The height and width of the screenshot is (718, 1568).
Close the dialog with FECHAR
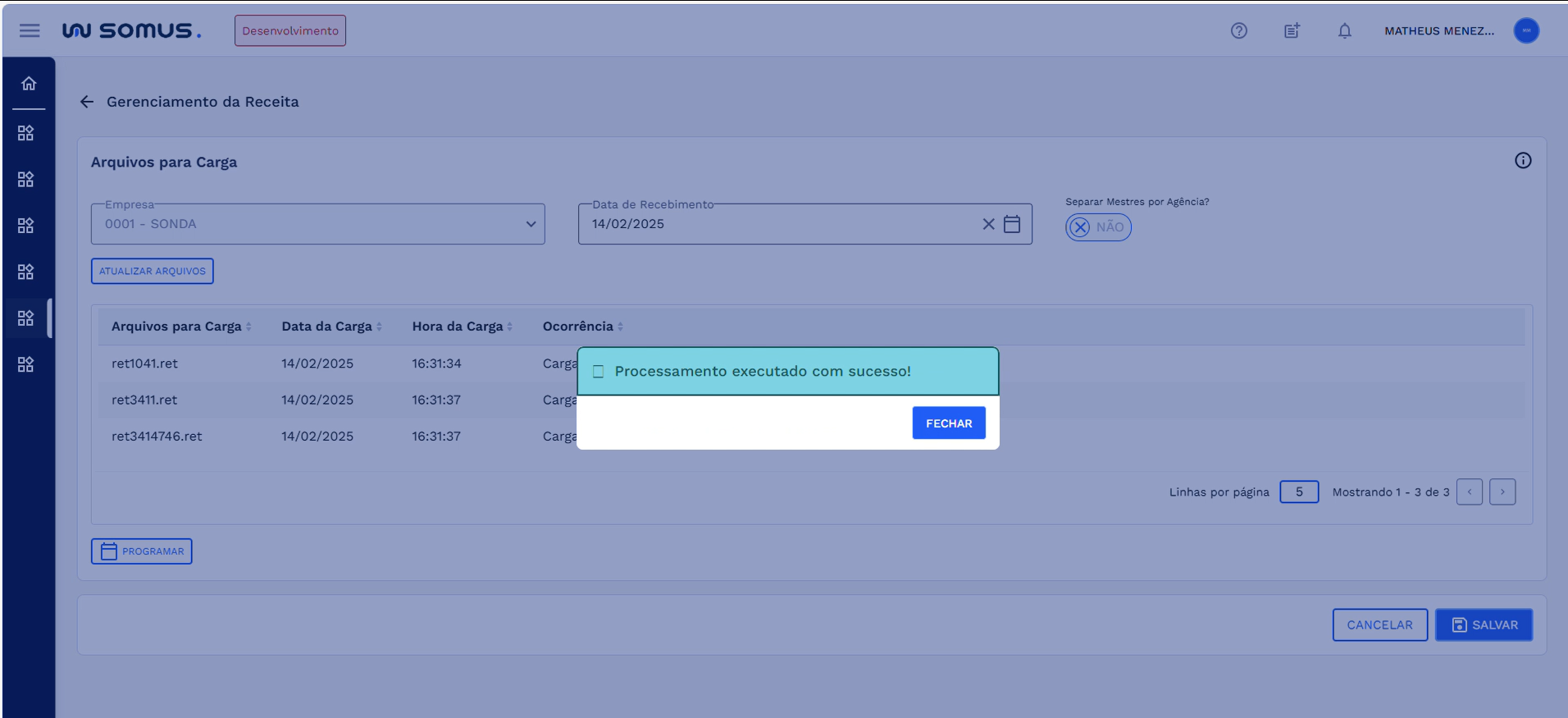(948, 423)
